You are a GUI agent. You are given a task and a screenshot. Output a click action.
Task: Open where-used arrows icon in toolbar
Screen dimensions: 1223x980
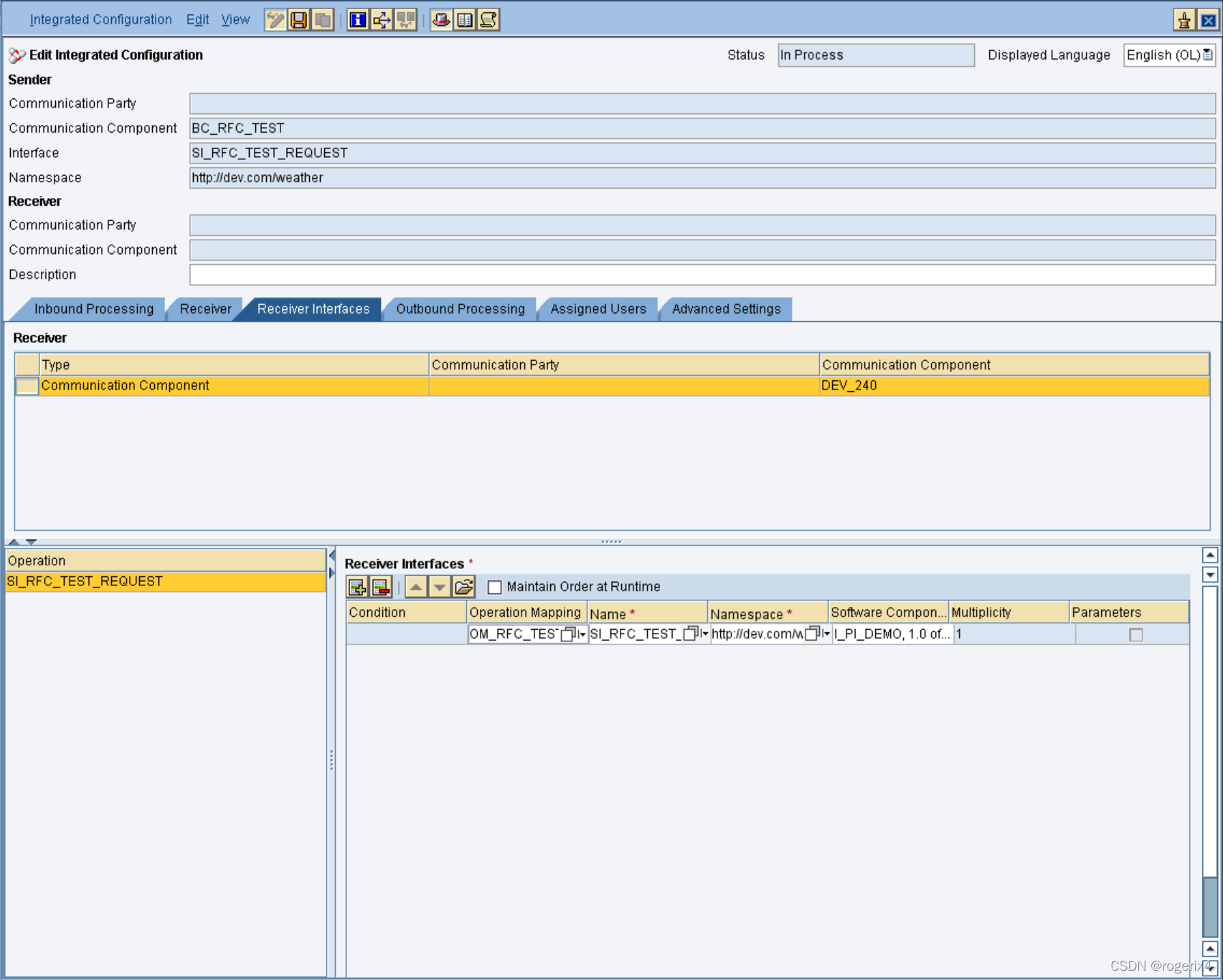(x=382, y=20)
